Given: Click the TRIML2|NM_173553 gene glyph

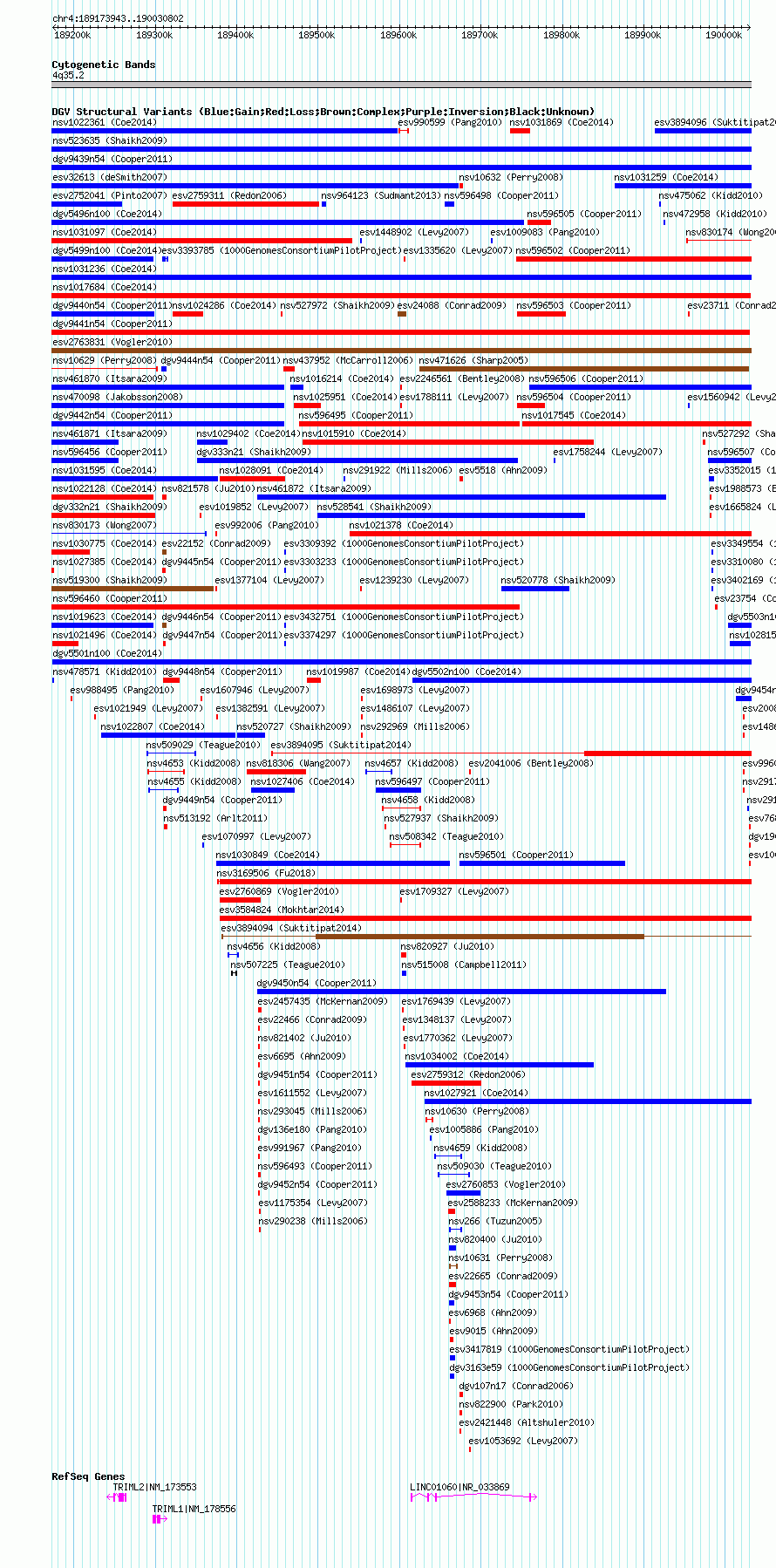Looking at the screenshot, I should [117, 1496].
